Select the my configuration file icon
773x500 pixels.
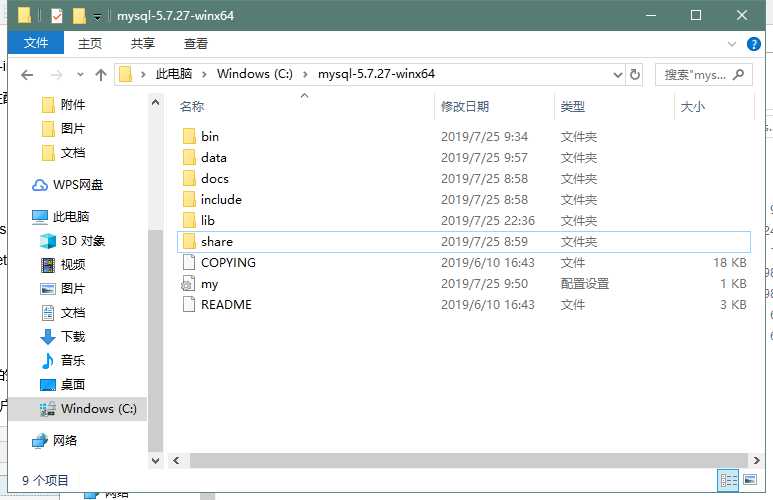click(x=188, y=284)
